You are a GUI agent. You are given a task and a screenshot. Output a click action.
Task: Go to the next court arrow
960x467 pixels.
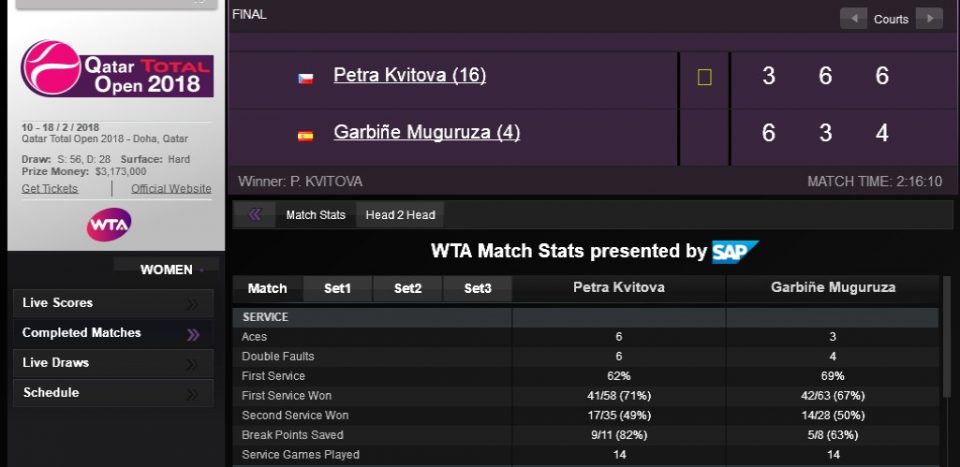[x=929, y=19]
